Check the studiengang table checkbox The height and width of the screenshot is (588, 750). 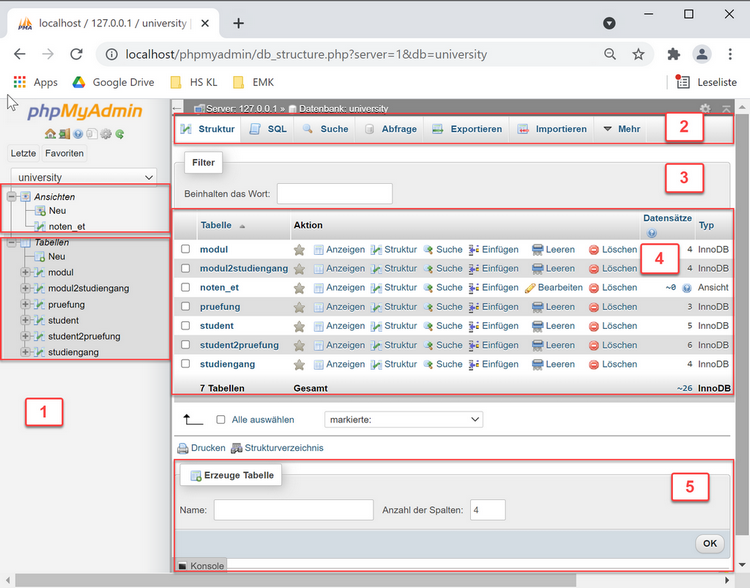[186, 364]
